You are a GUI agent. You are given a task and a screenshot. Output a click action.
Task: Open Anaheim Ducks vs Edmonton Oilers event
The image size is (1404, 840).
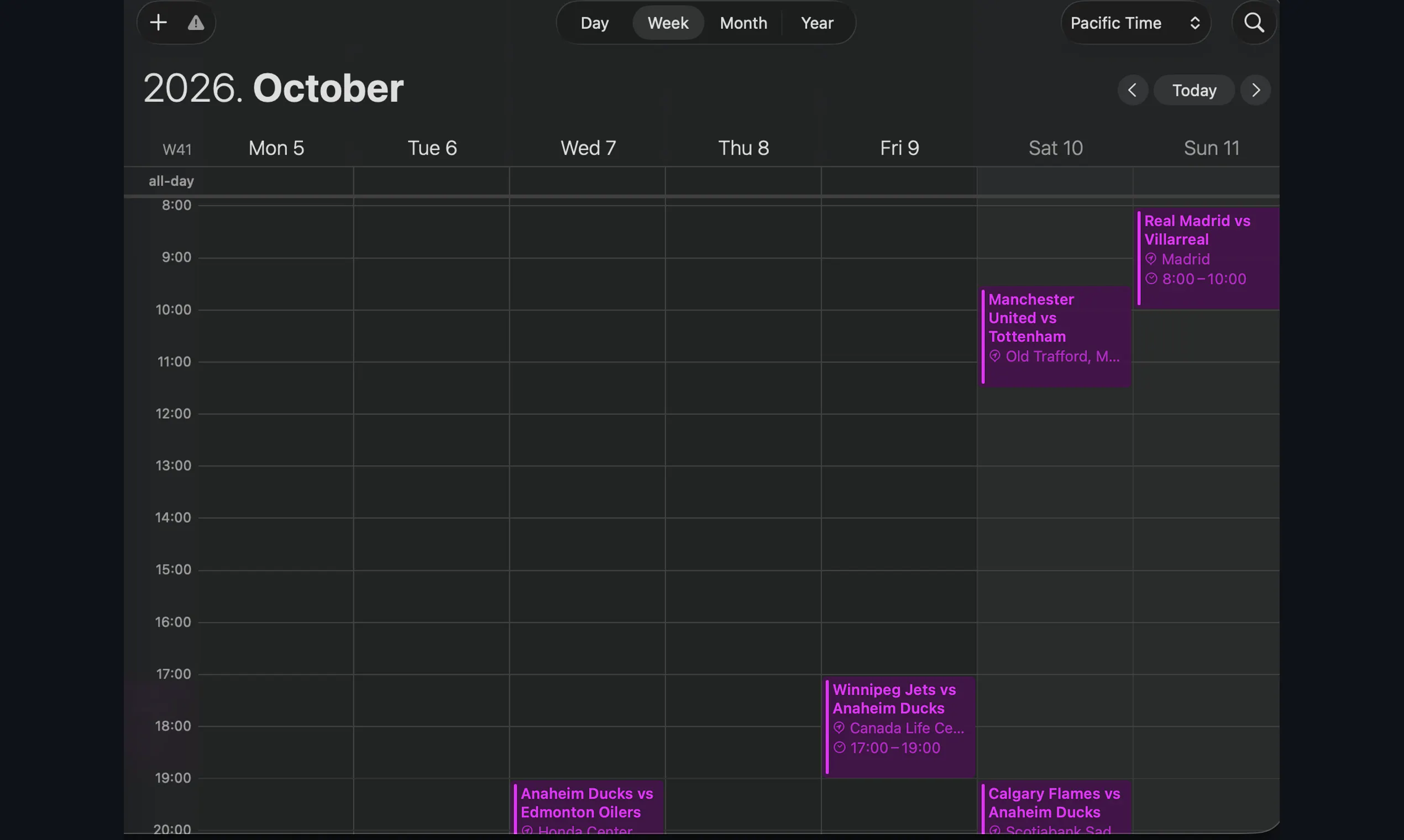pos(588,809)
